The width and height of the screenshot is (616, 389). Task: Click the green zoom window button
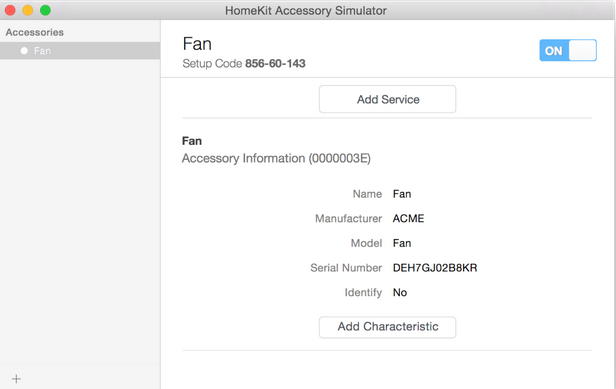[45, 10]
